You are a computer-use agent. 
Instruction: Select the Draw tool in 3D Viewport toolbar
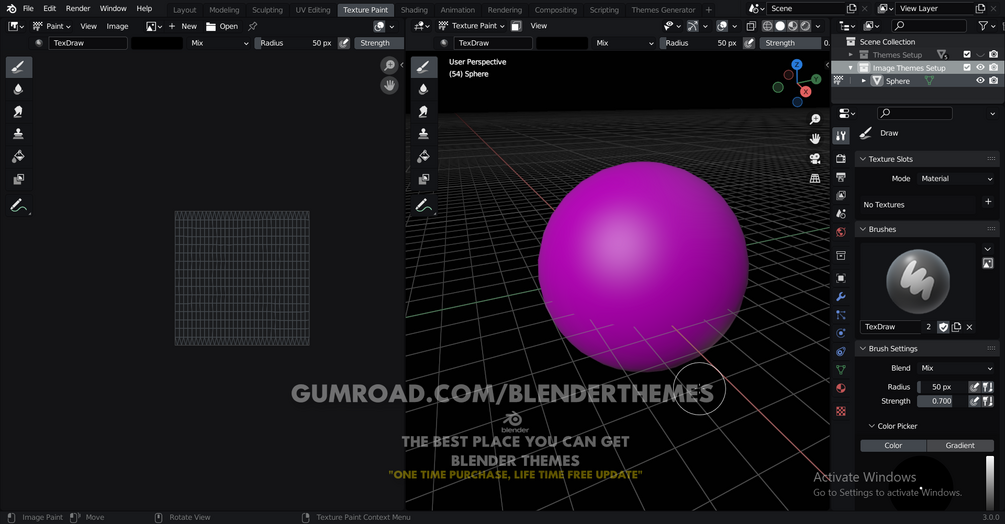424,67
